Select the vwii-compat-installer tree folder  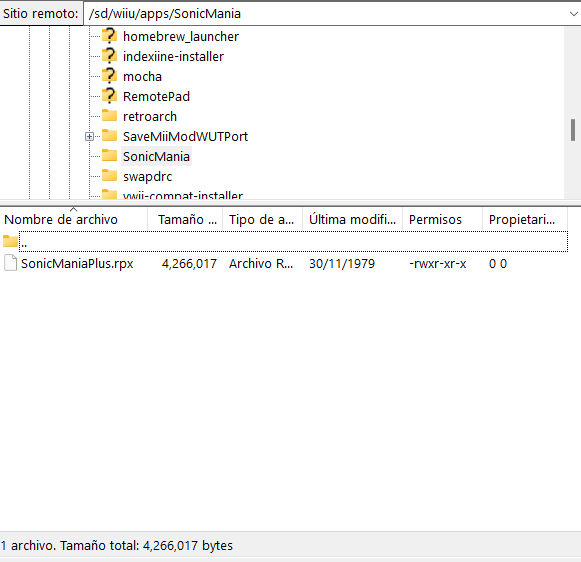click(x=183, y=195)
